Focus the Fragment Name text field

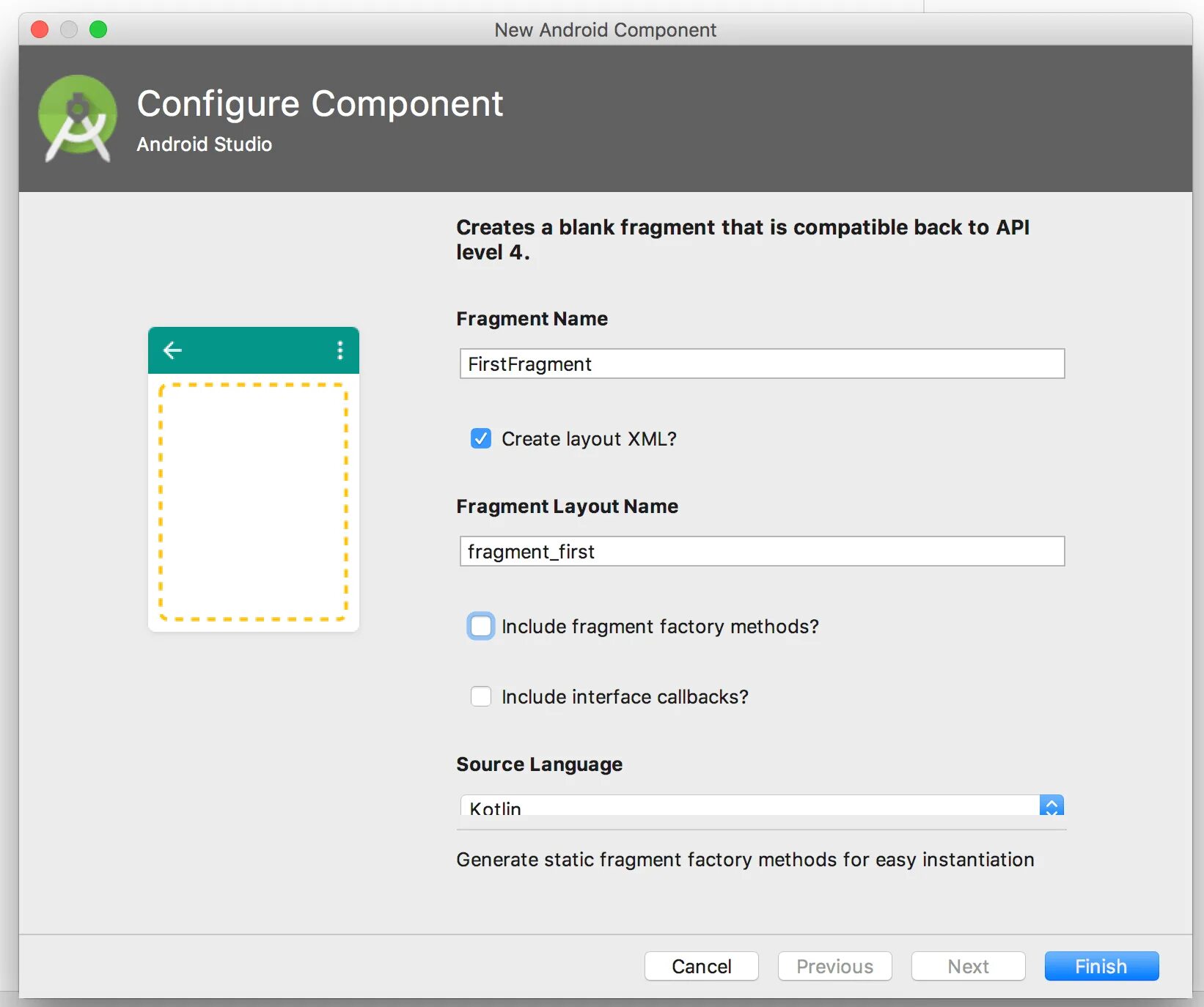coord(762,364)
